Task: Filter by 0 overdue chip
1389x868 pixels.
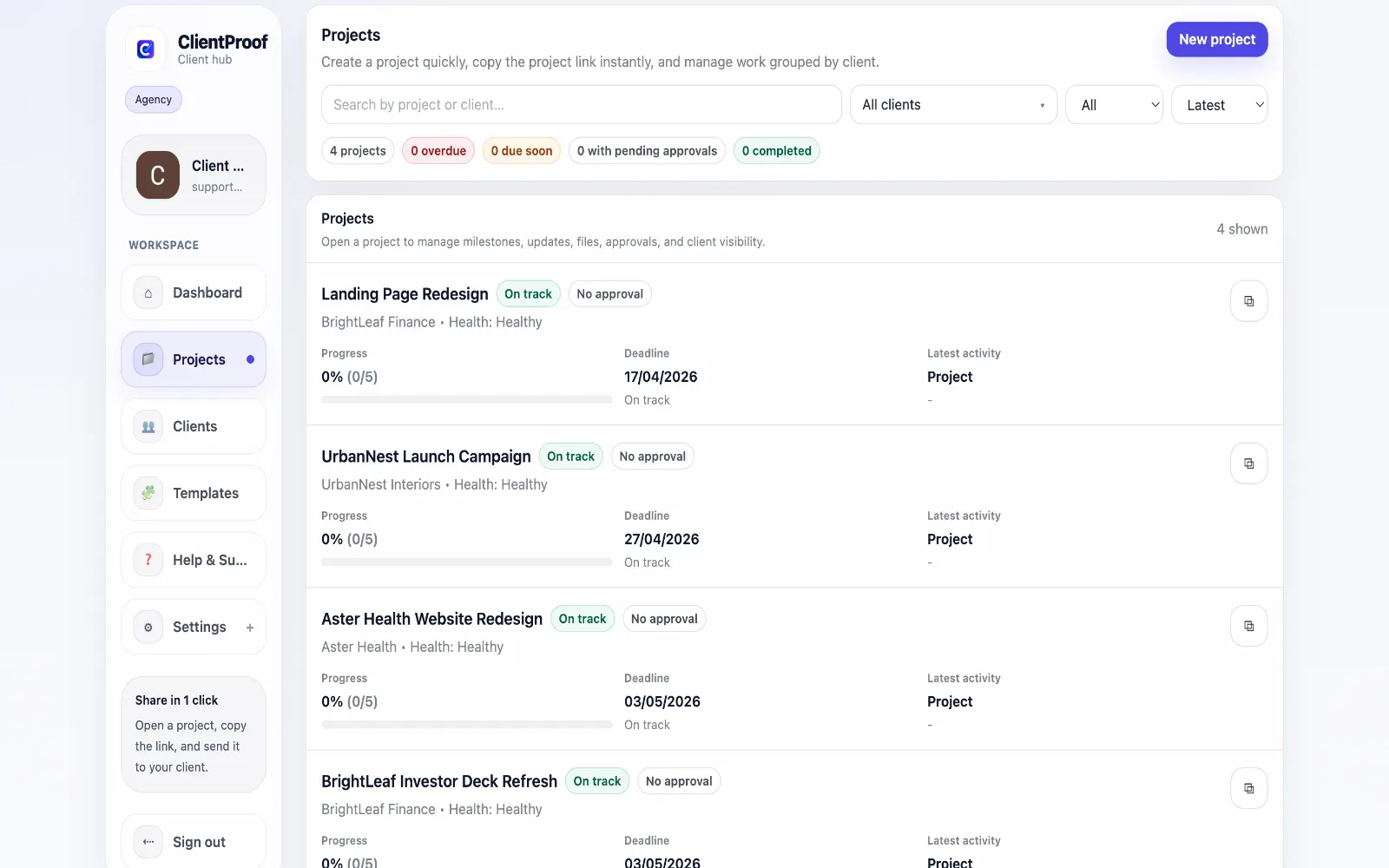Action: [438, 151]
